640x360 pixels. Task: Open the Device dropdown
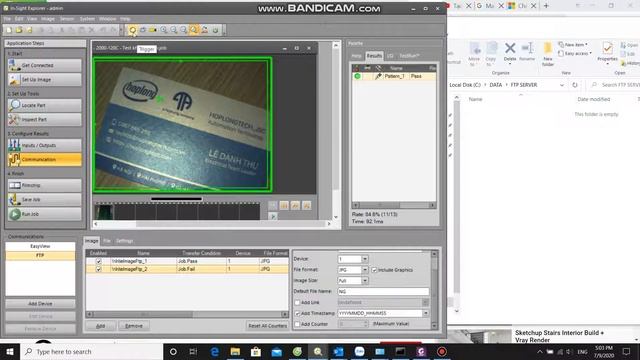[x=365, y=259]
